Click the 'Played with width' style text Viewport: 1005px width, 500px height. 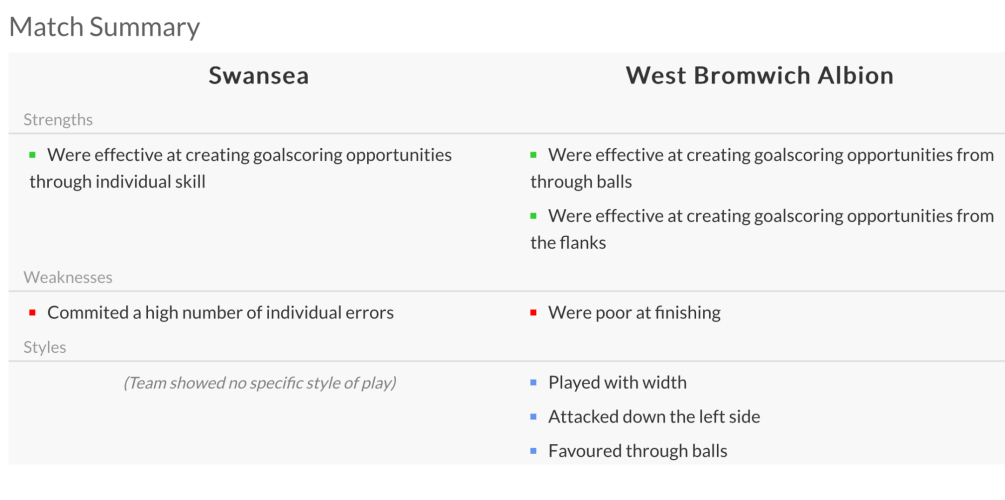click(617, 383)
